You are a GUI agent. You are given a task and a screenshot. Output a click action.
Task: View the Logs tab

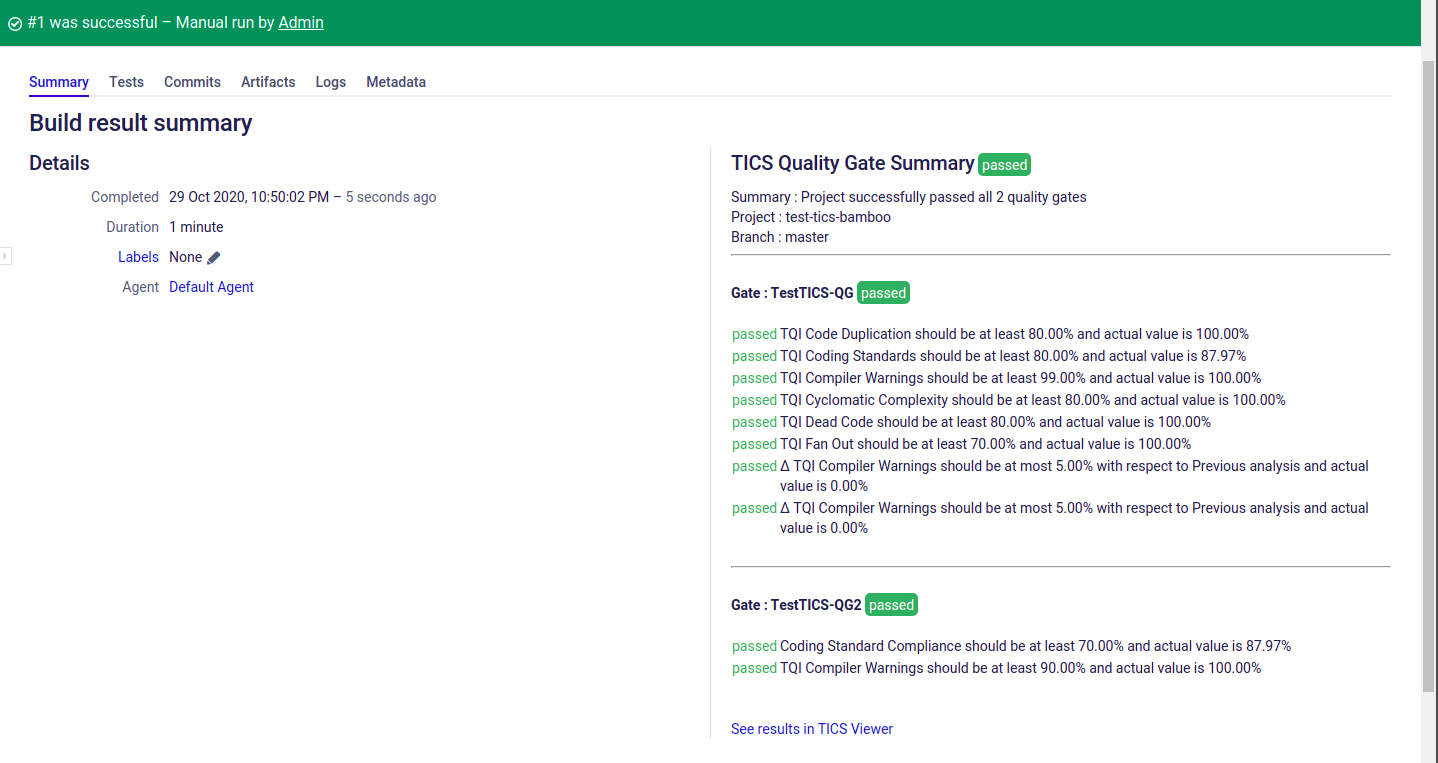[x=331, y=82]
